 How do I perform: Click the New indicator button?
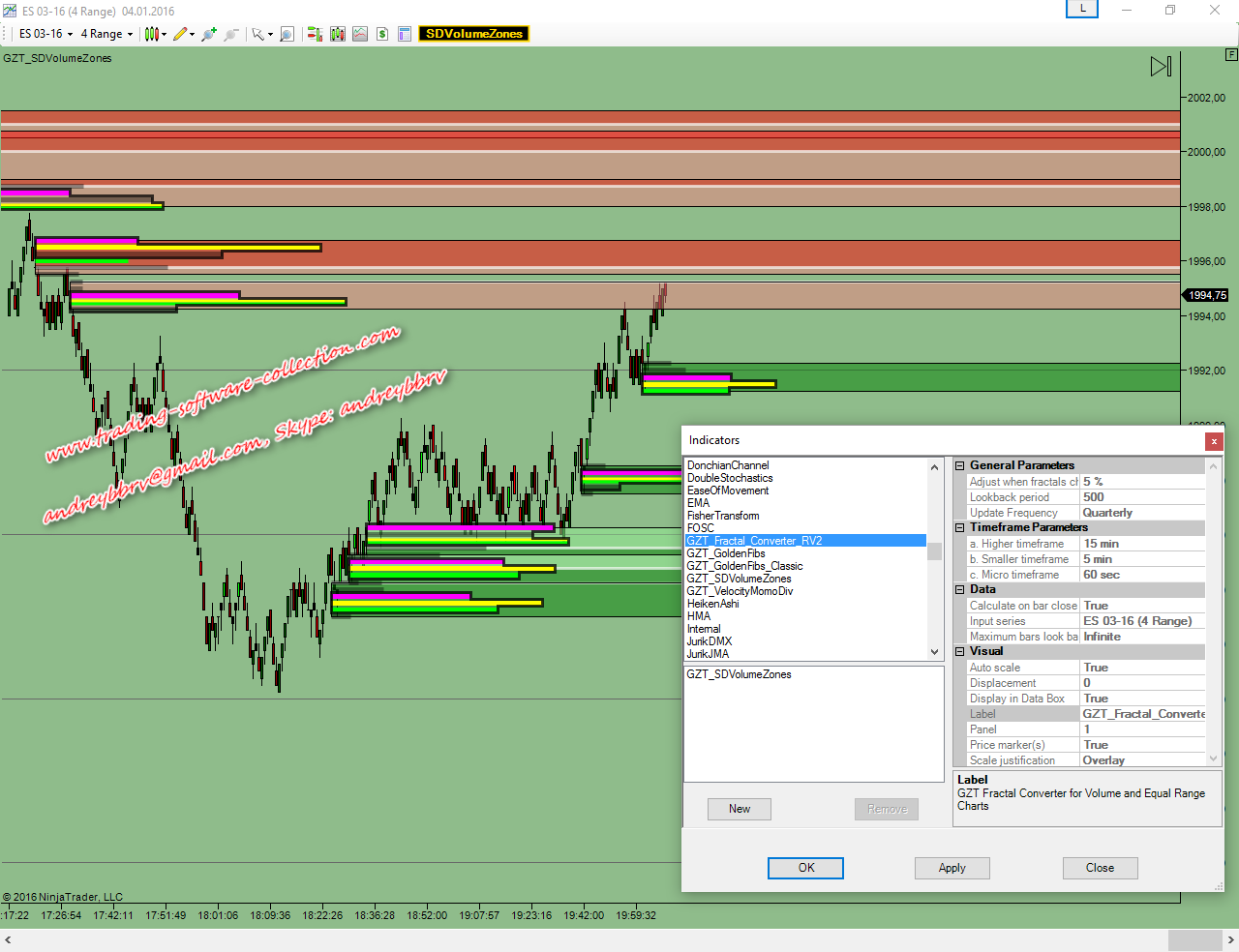click(740, 809)
